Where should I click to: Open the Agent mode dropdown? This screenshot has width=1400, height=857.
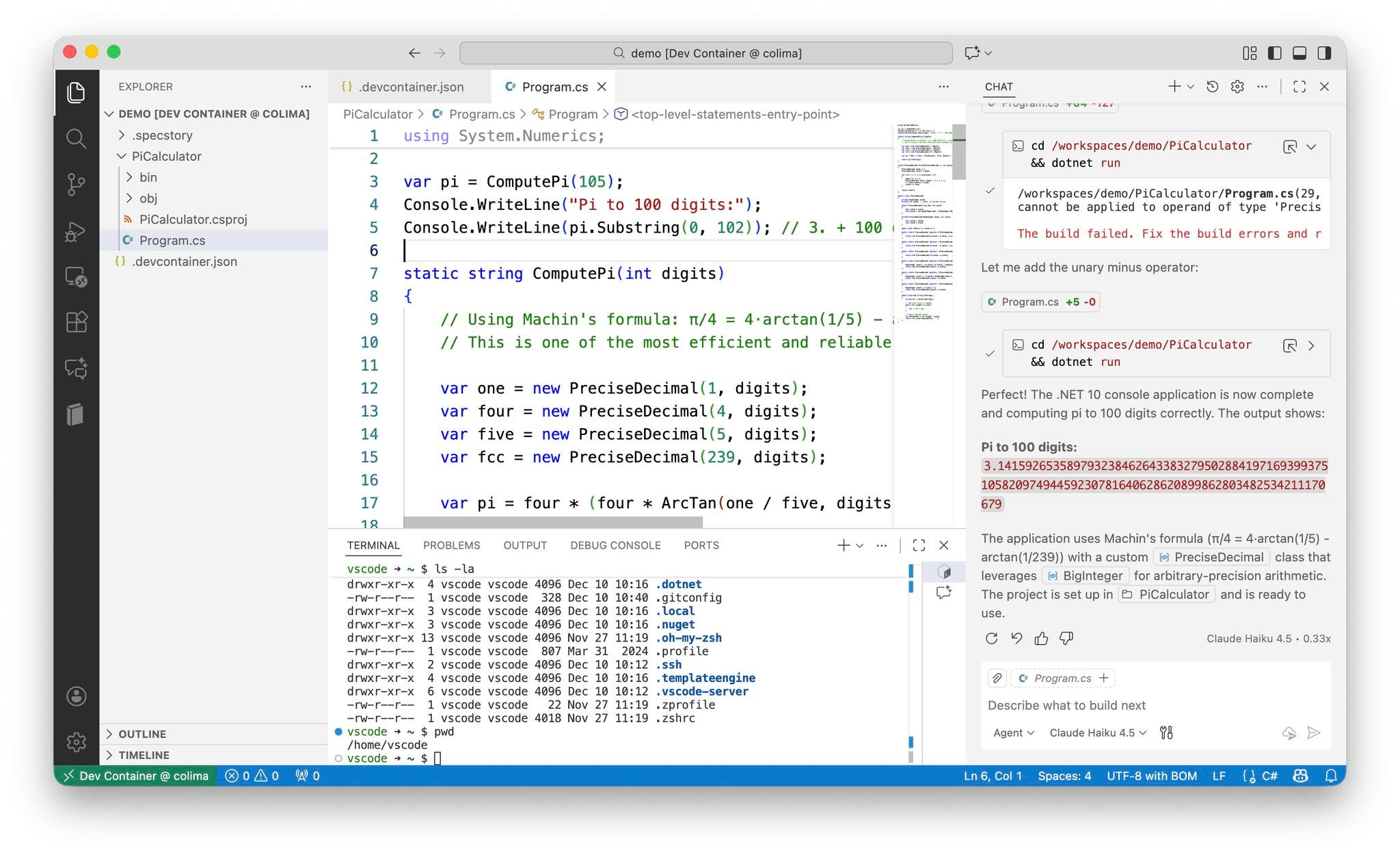point(1013,733)
